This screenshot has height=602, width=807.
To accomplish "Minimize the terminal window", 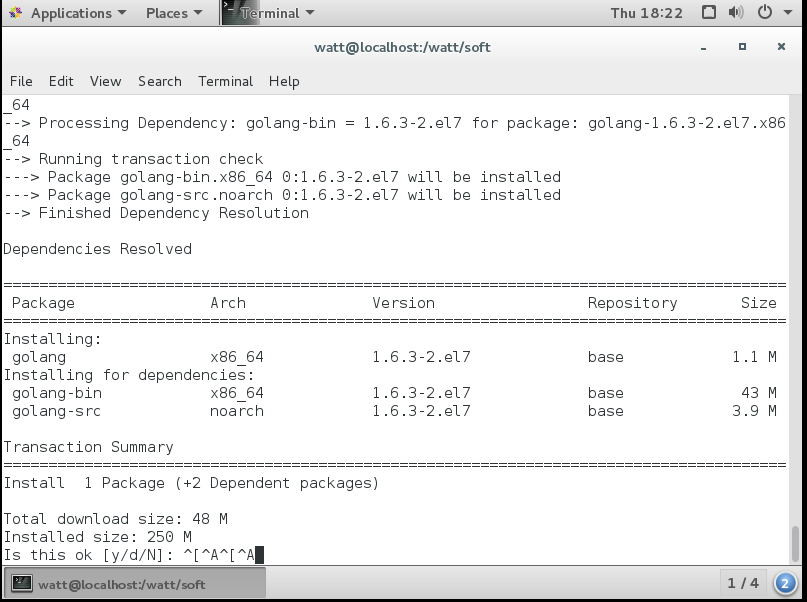I will click(x=704, y=47).
